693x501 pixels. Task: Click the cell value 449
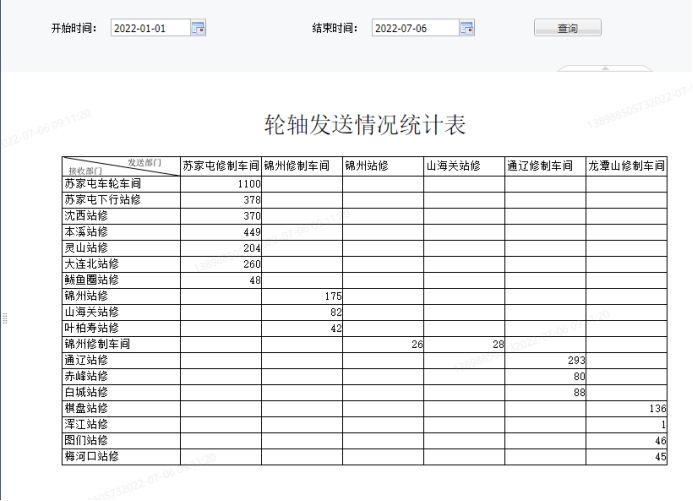[x=252, y=232]
